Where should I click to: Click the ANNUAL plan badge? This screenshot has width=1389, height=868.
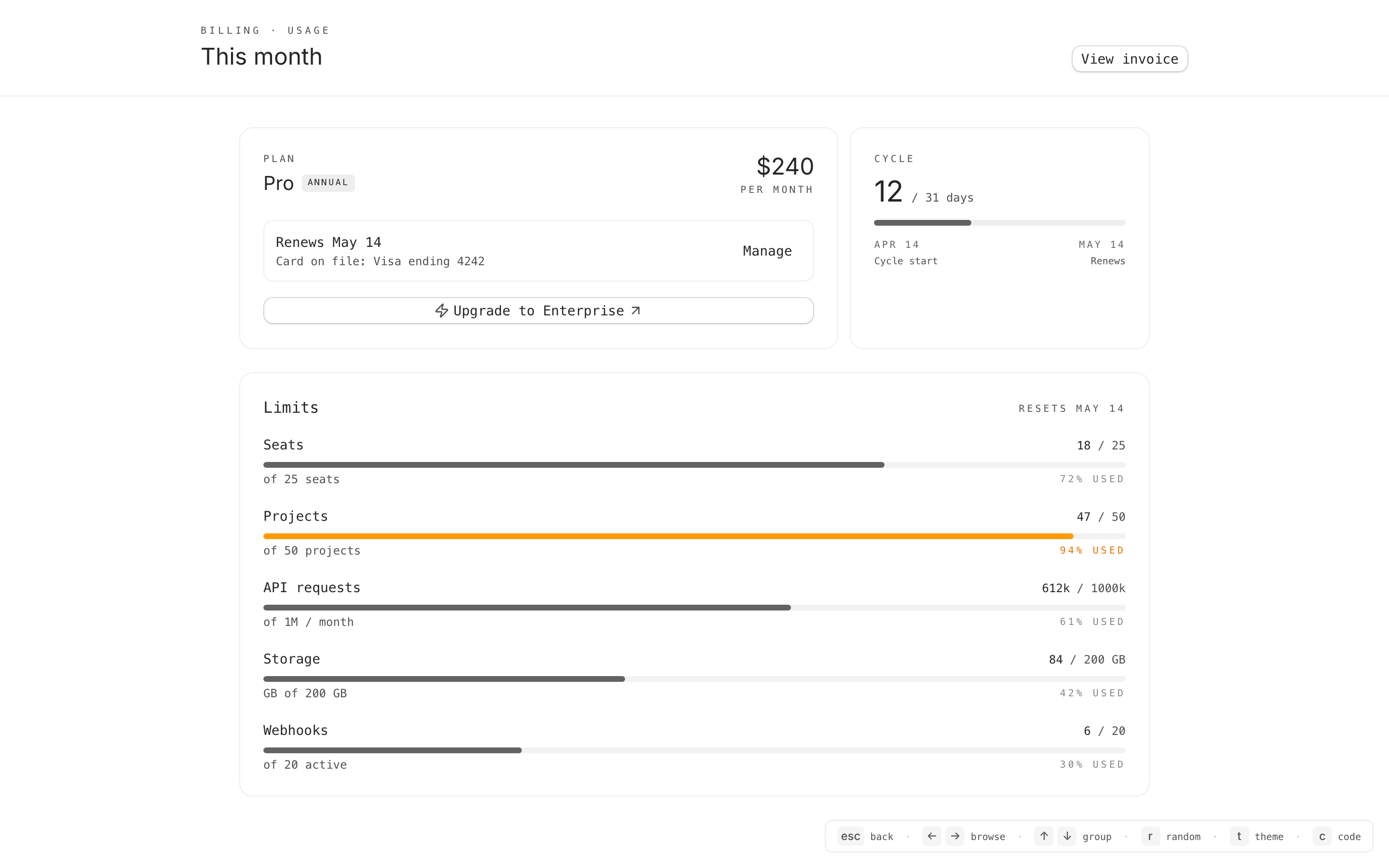tap(328, 183)
